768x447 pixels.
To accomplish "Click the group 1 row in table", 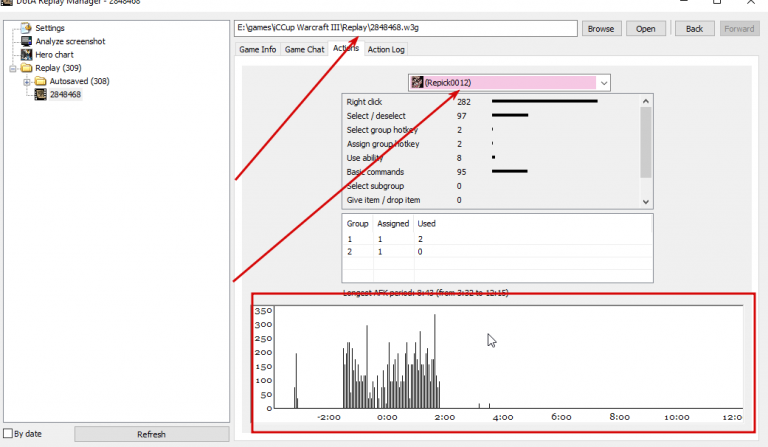I will point(497,239).
